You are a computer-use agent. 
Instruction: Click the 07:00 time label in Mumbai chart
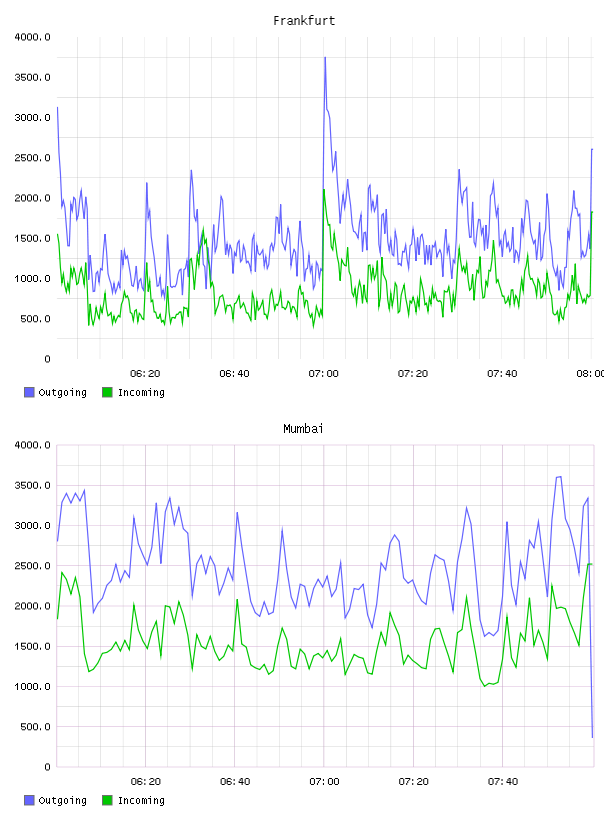click(324, 782)
